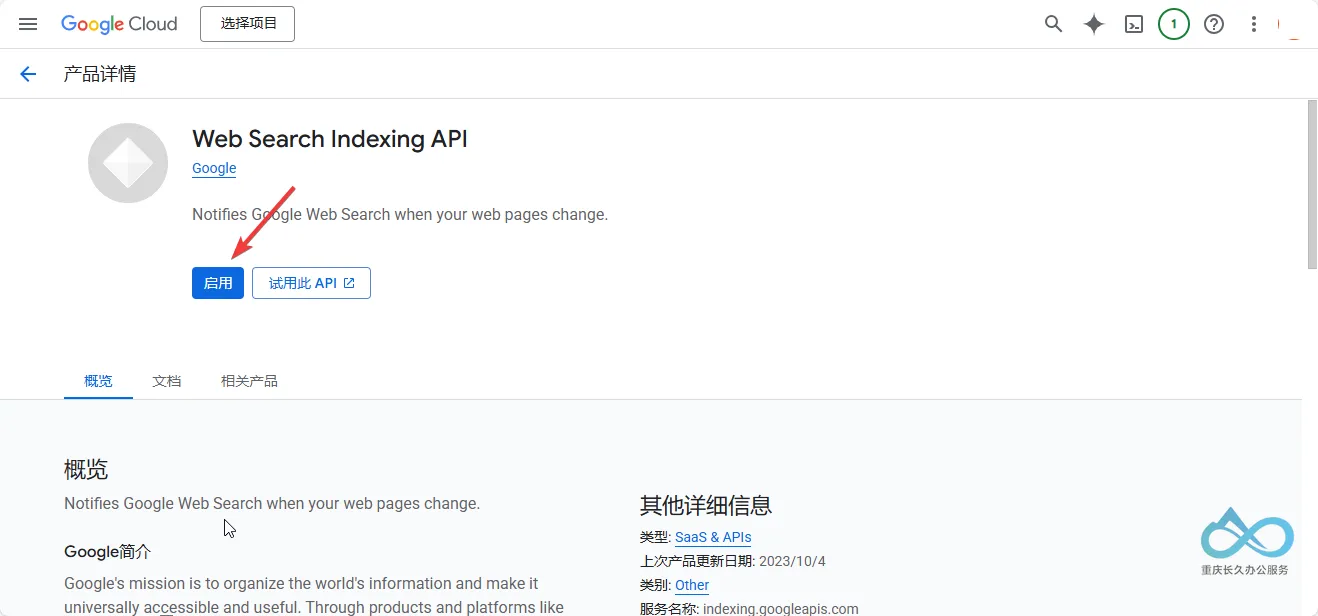Click the Google简介 subheading

[108, 551]
